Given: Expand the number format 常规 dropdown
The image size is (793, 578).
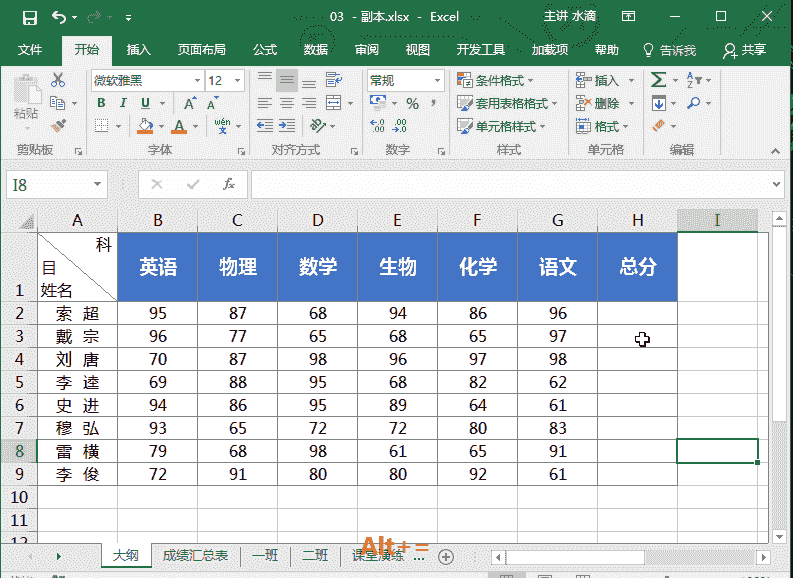Looking at the screenshot, I should click(x=405, y=80).
